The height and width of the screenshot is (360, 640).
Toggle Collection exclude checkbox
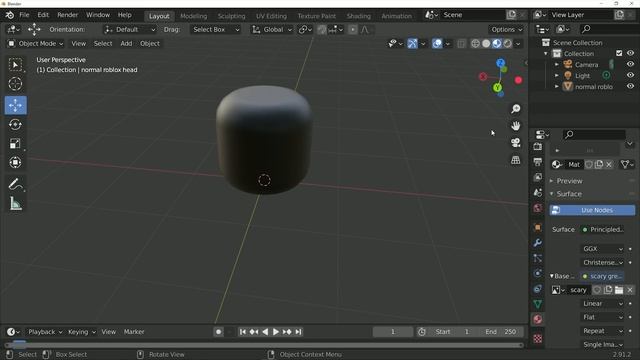619,53
